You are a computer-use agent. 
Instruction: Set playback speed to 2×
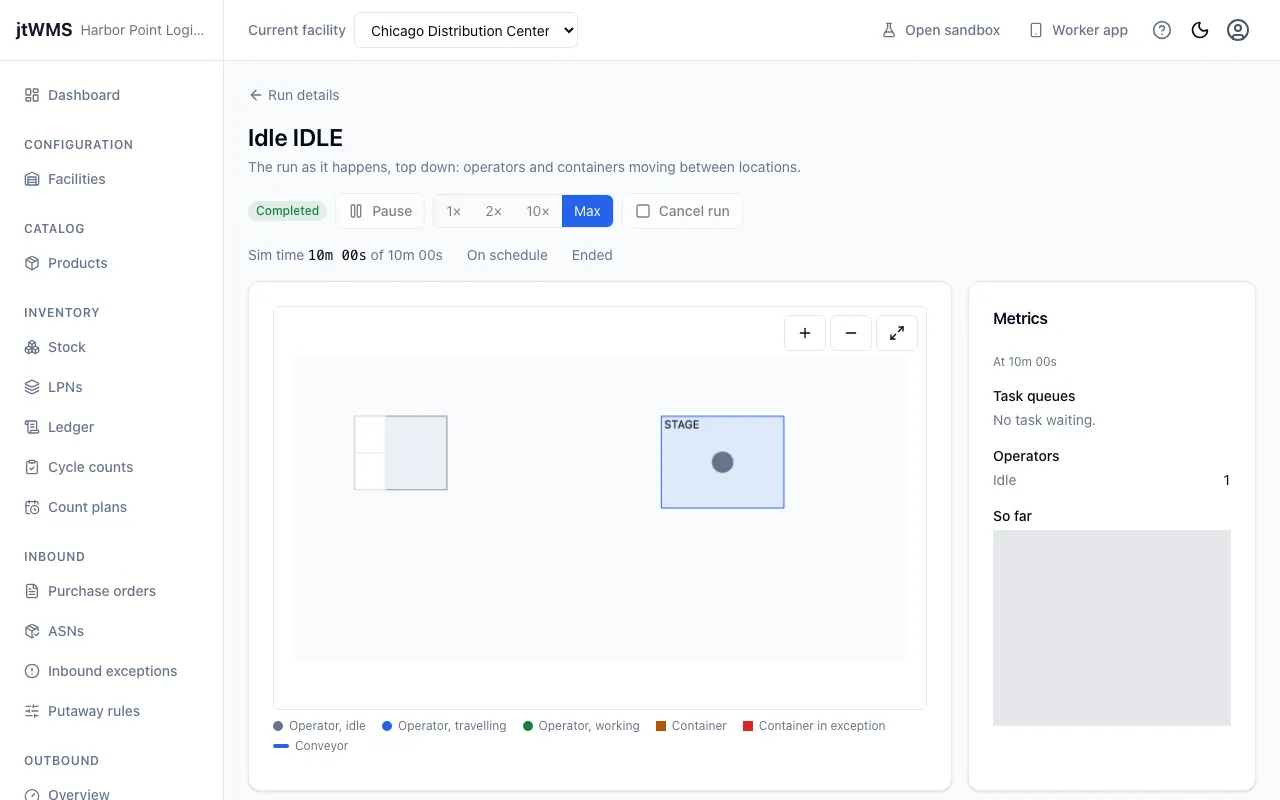point(494,211)
